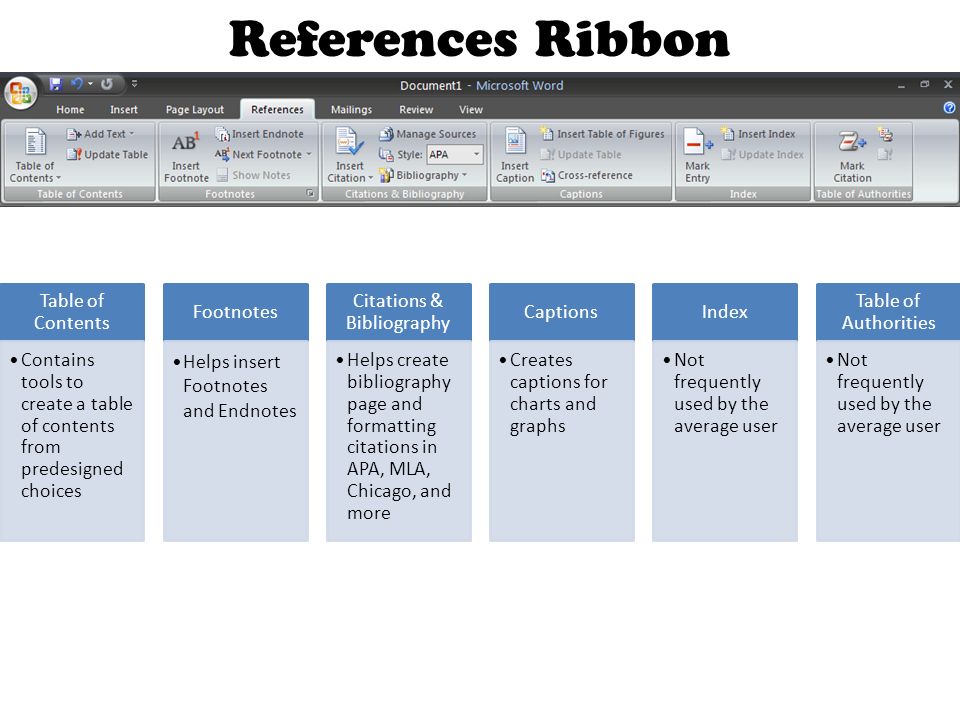Click the Table of Authorities heading box

(888, 312)
